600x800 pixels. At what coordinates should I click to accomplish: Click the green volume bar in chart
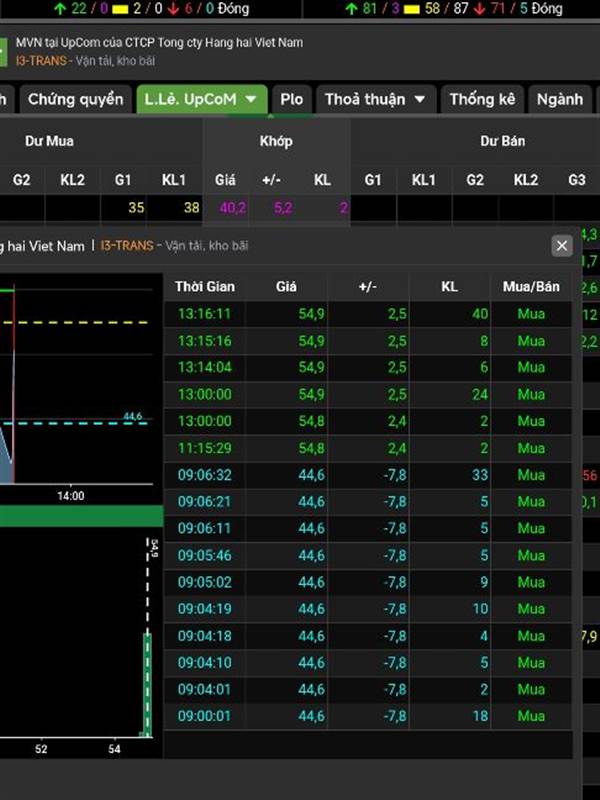(146, 685)
